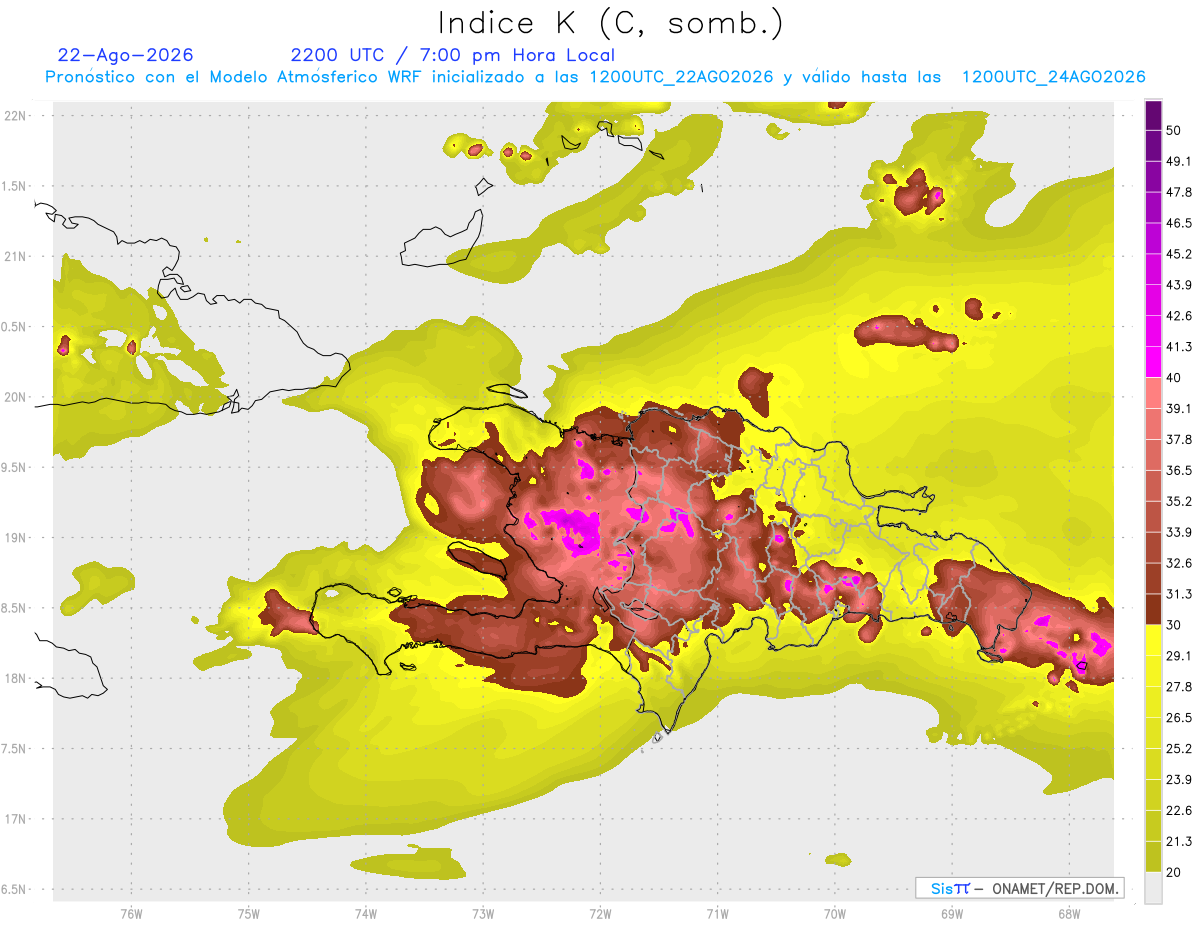
Task: Click colorbar value '47.8'
Action: pos(1178,192)
